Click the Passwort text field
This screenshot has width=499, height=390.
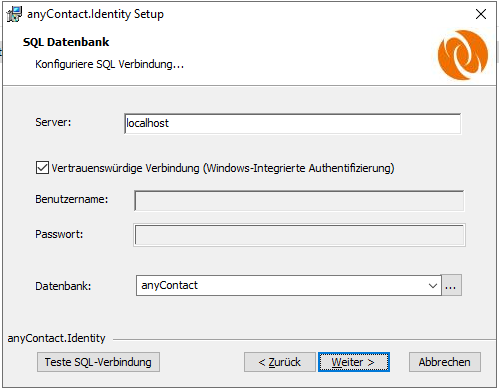(x=299, y=235)
